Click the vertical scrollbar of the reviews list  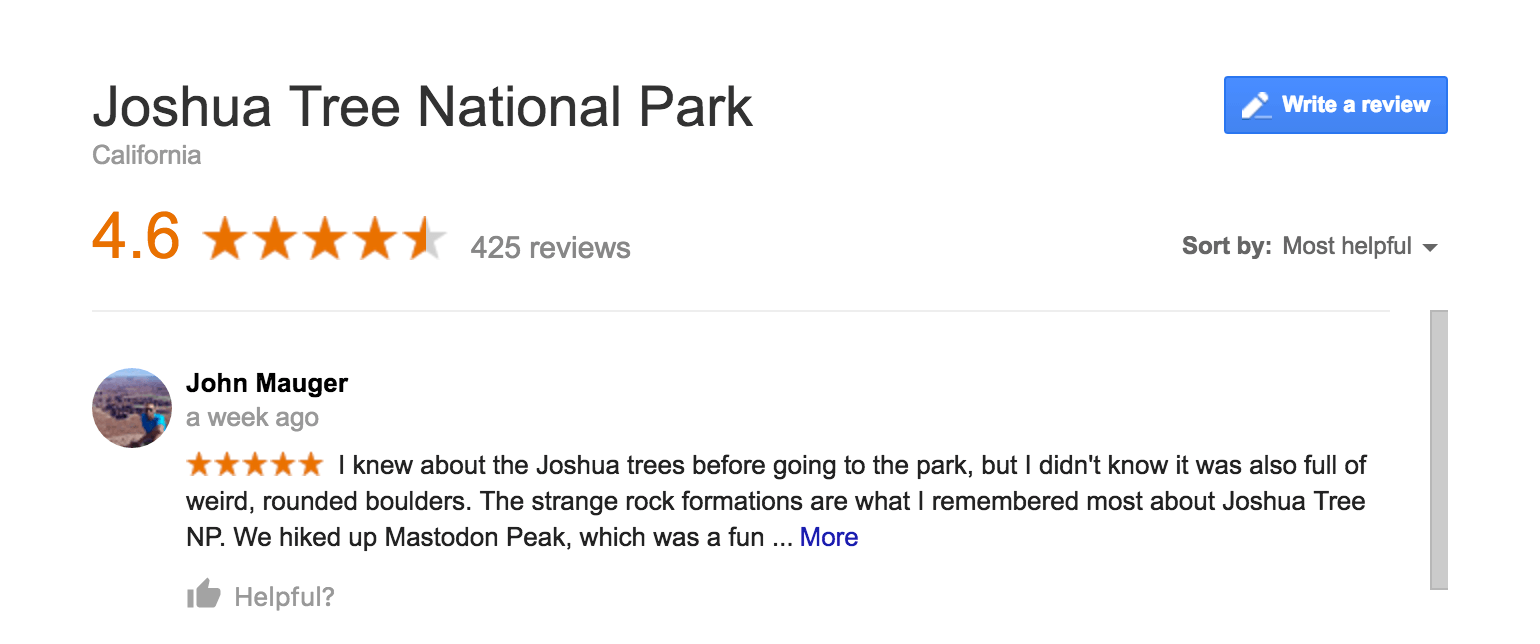(1439, 450)
